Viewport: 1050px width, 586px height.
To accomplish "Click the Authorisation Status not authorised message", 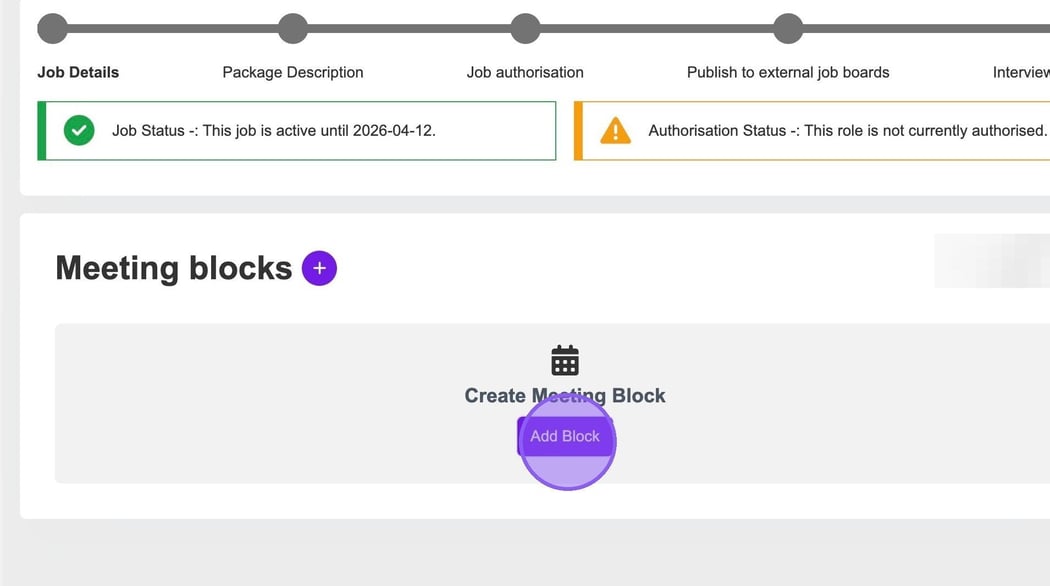I will 847,130.
